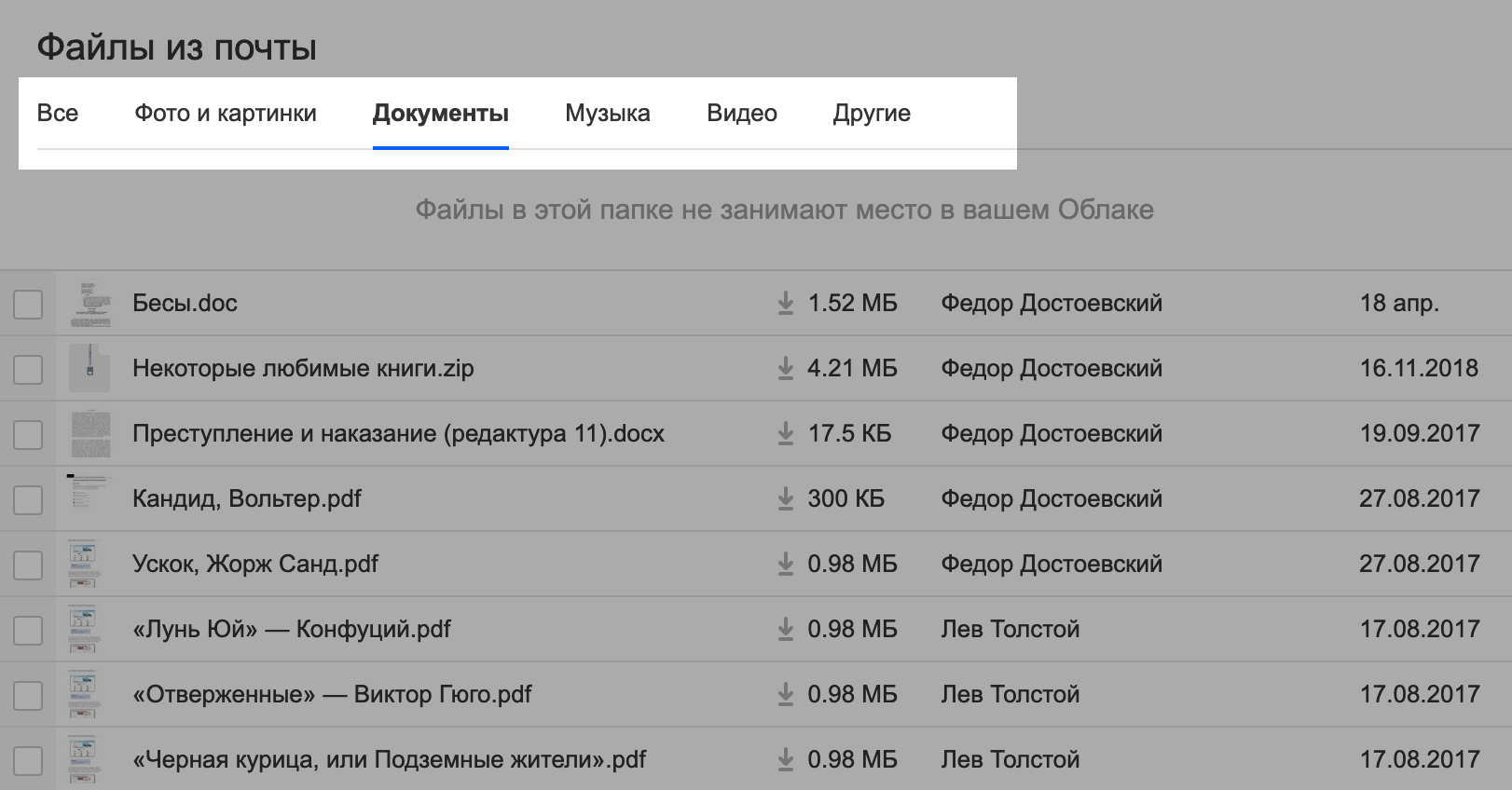Open thumbnail preview of Бесы.doc
This screenshot has width=1512, height=790.
[x=90, y=304]
